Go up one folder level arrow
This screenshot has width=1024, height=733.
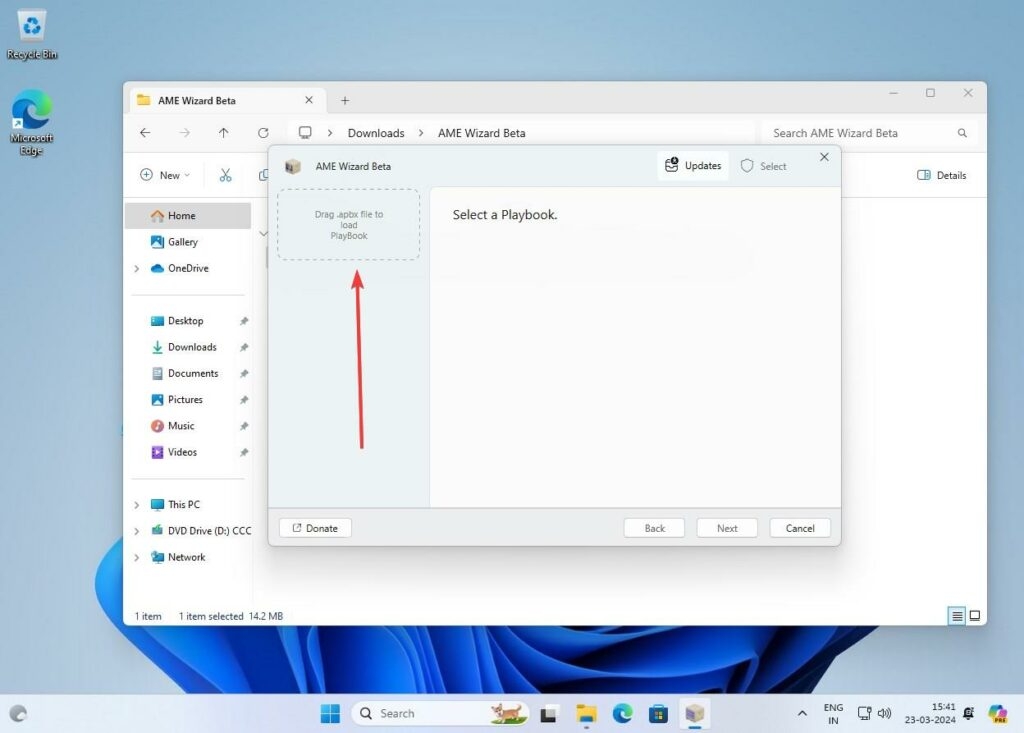pyautogui.click(x=223, y=133)
